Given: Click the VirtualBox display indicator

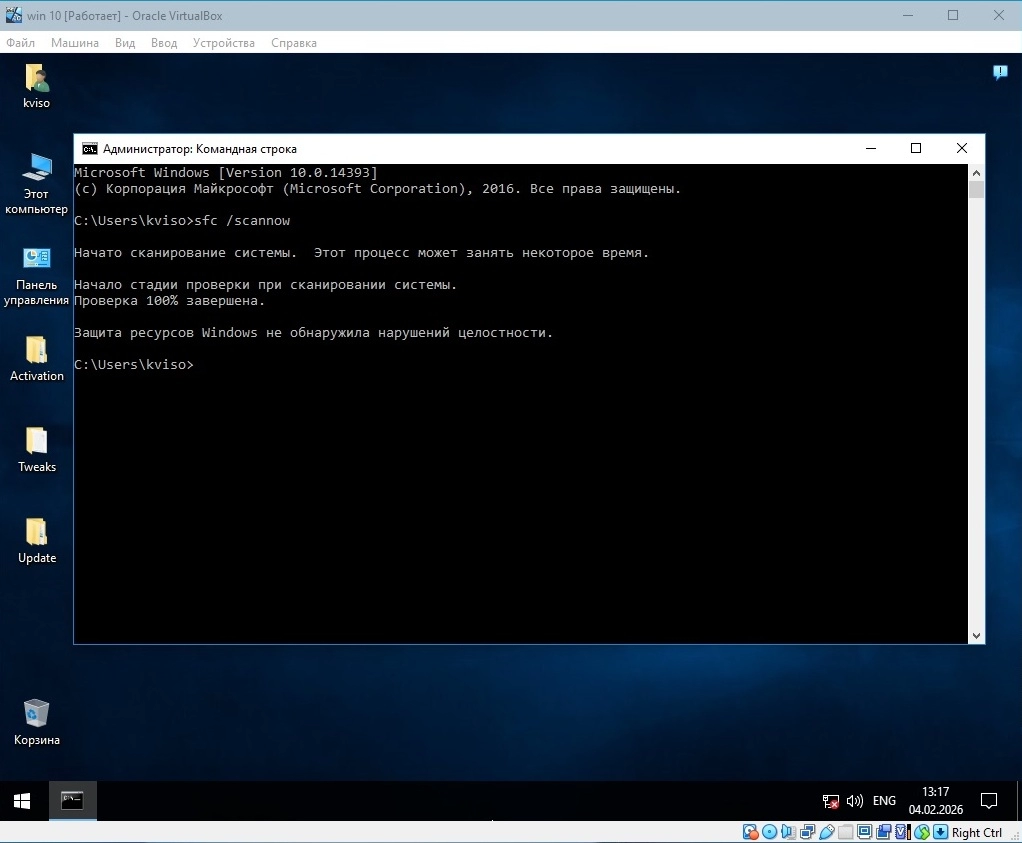Looking at the screenshot, I should (x=865, y=832).
